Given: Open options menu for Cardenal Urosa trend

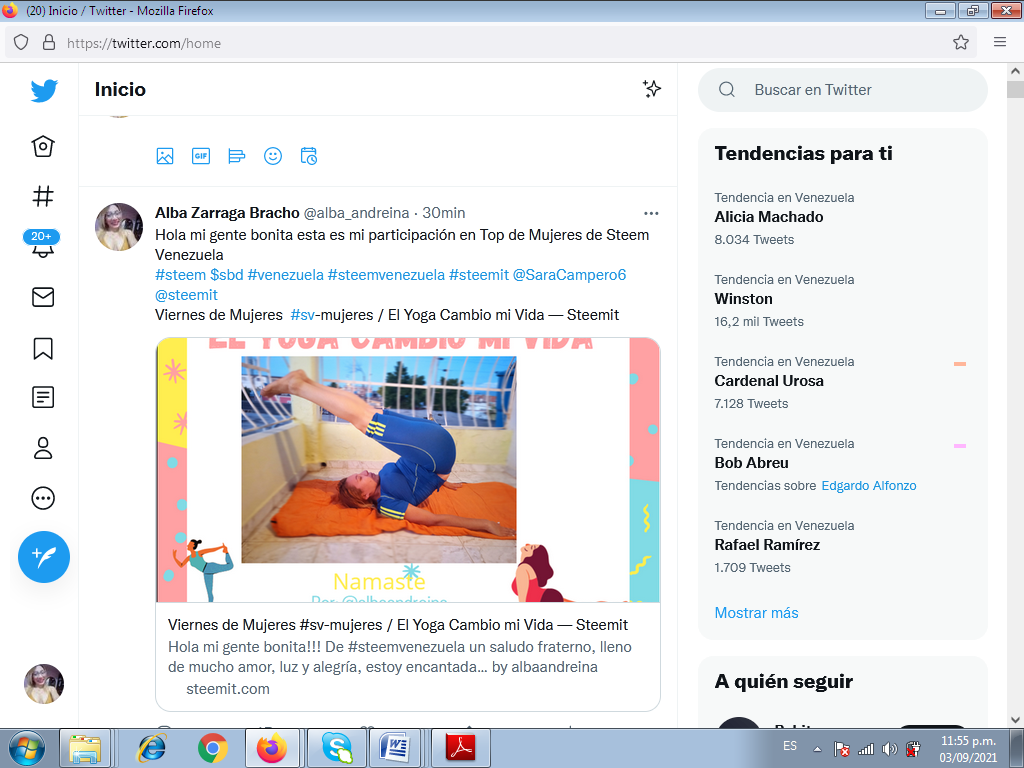Looking at the screenshot, I should [x=959, y=364].
